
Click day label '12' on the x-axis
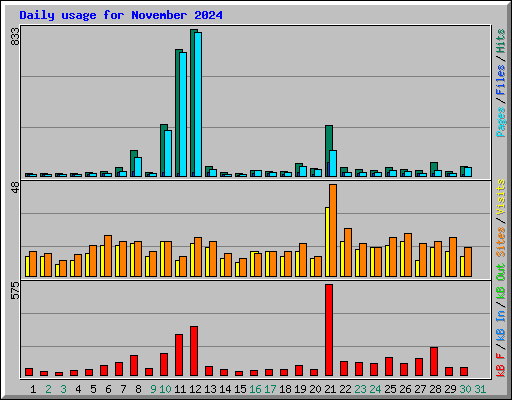(195, 389)
